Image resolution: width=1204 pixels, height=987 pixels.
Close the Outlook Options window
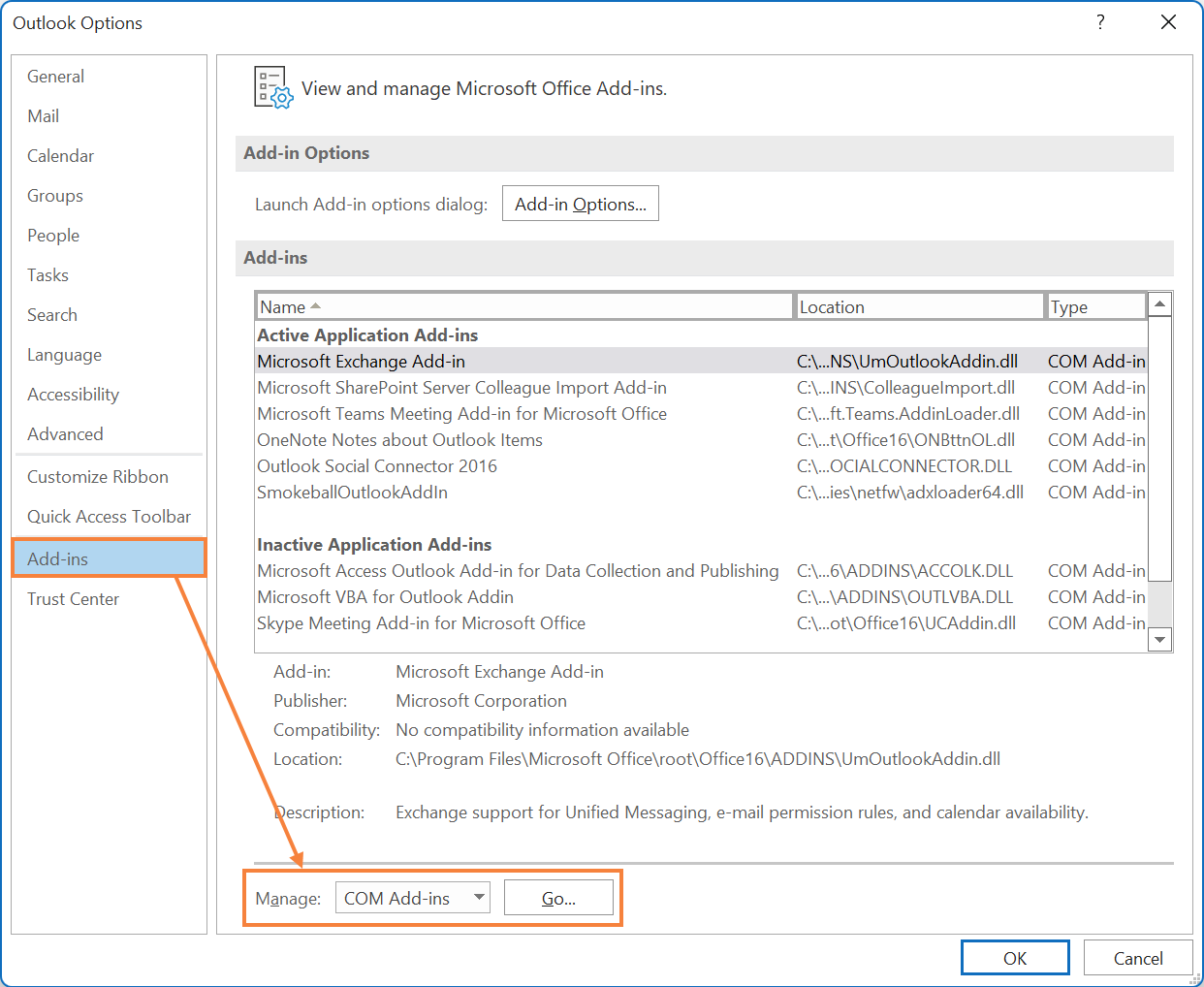[x=1168, y=22]
